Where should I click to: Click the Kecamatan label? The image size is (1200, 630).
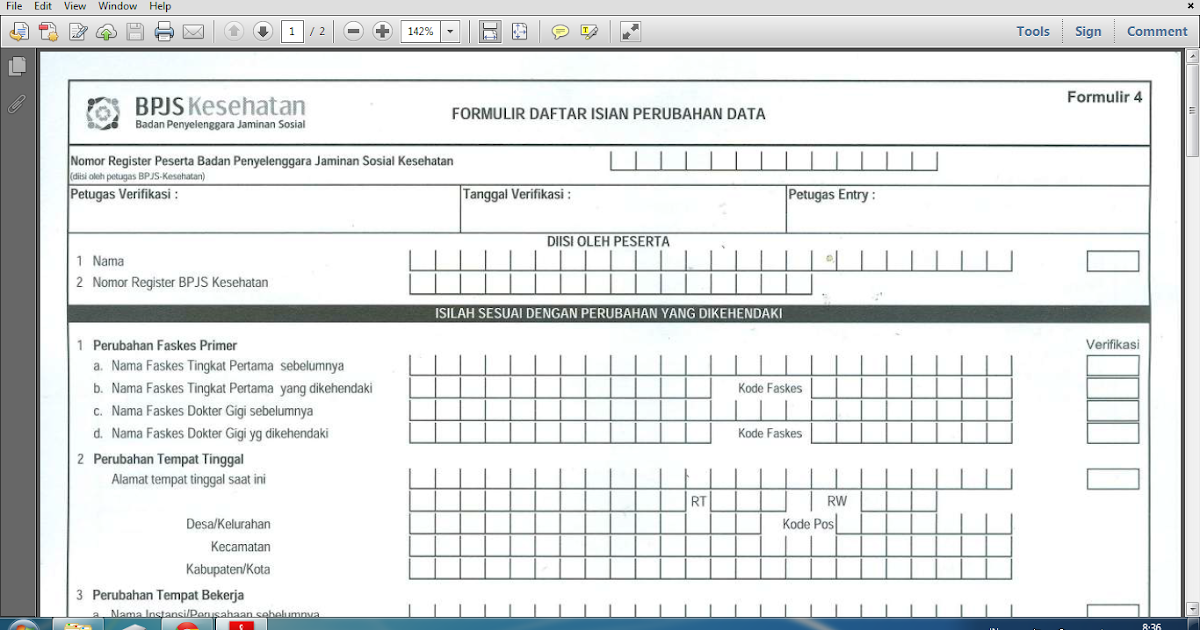241,547
